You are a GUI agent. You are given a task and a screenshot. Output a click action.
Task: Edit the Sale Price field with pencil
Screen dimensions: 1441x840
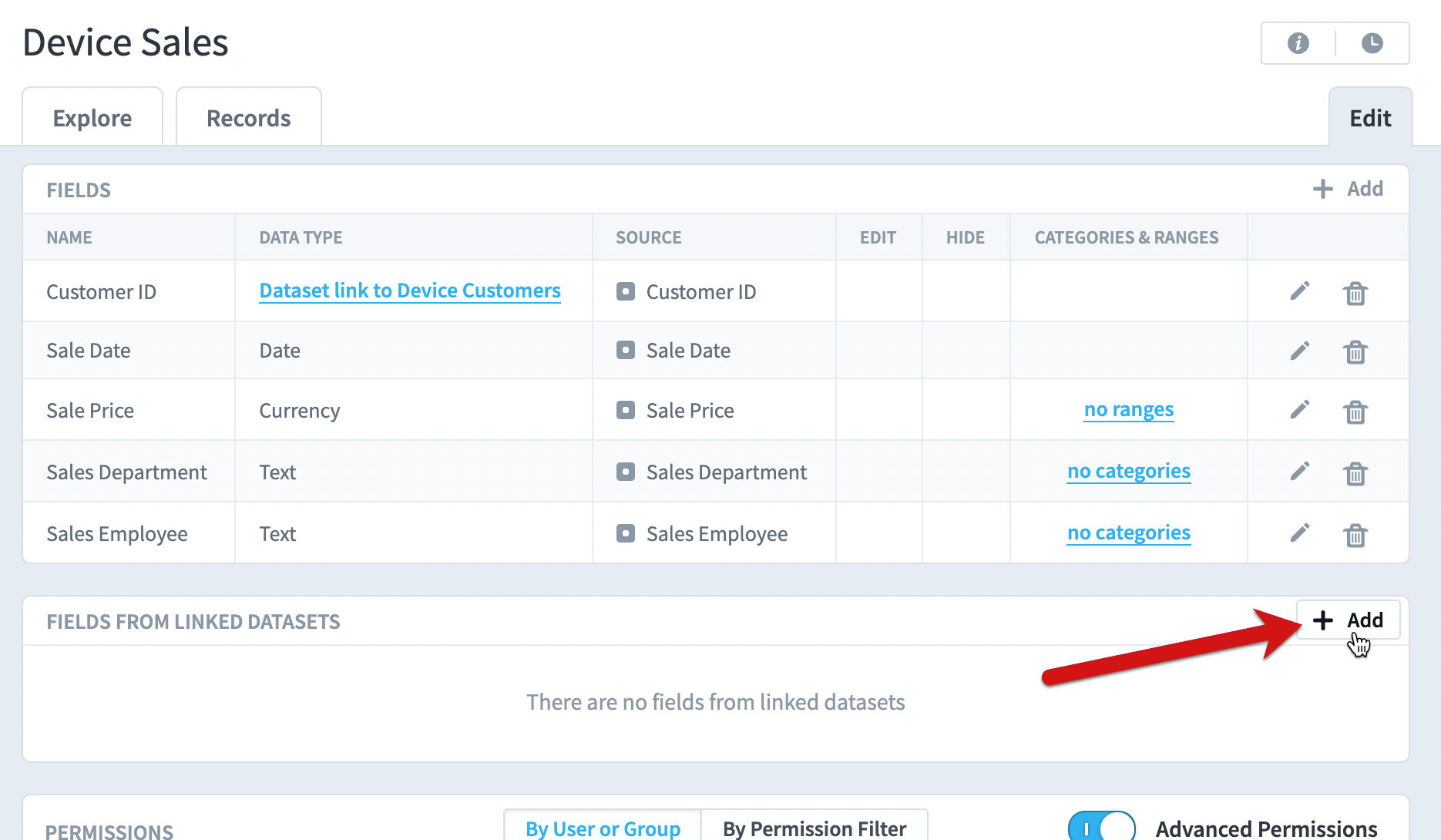1300,410
